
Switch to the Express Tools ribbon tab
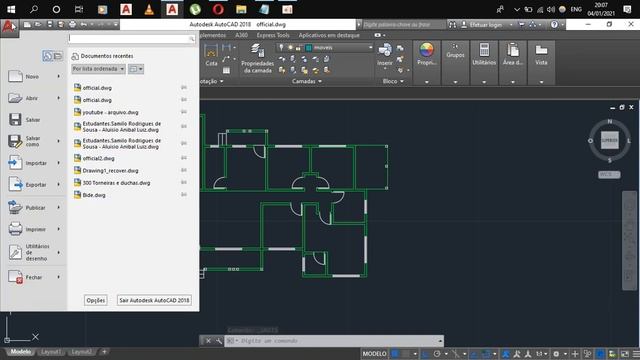pyautogui.click(x=273, y=35)
